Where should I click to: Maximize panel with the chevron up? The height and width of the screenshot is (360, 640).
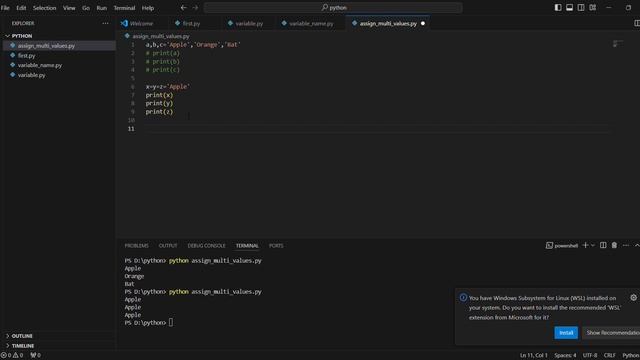637,245
